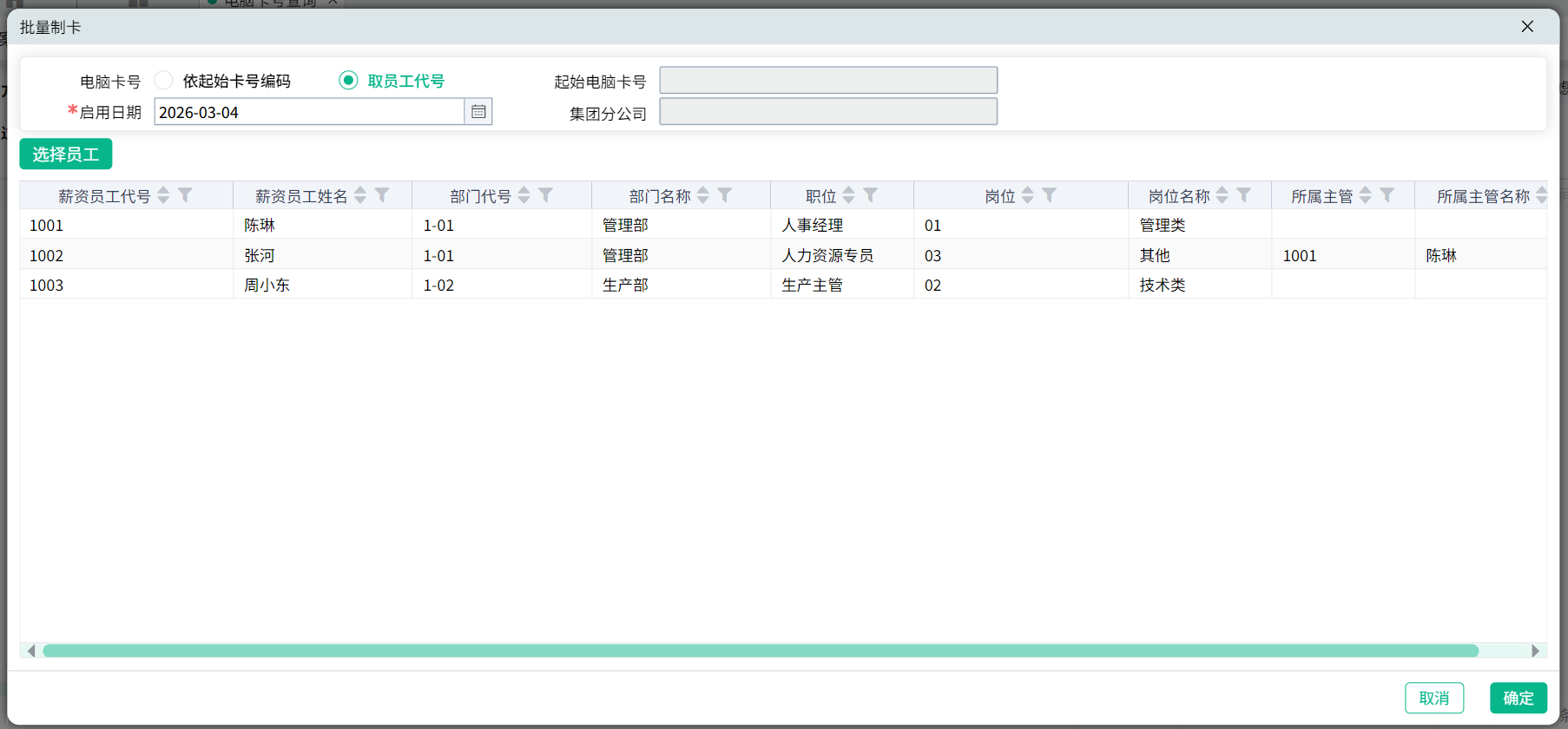The image size is (1568, 729).
Task: Sort the 岗位名称 column
Action: 1222,195
